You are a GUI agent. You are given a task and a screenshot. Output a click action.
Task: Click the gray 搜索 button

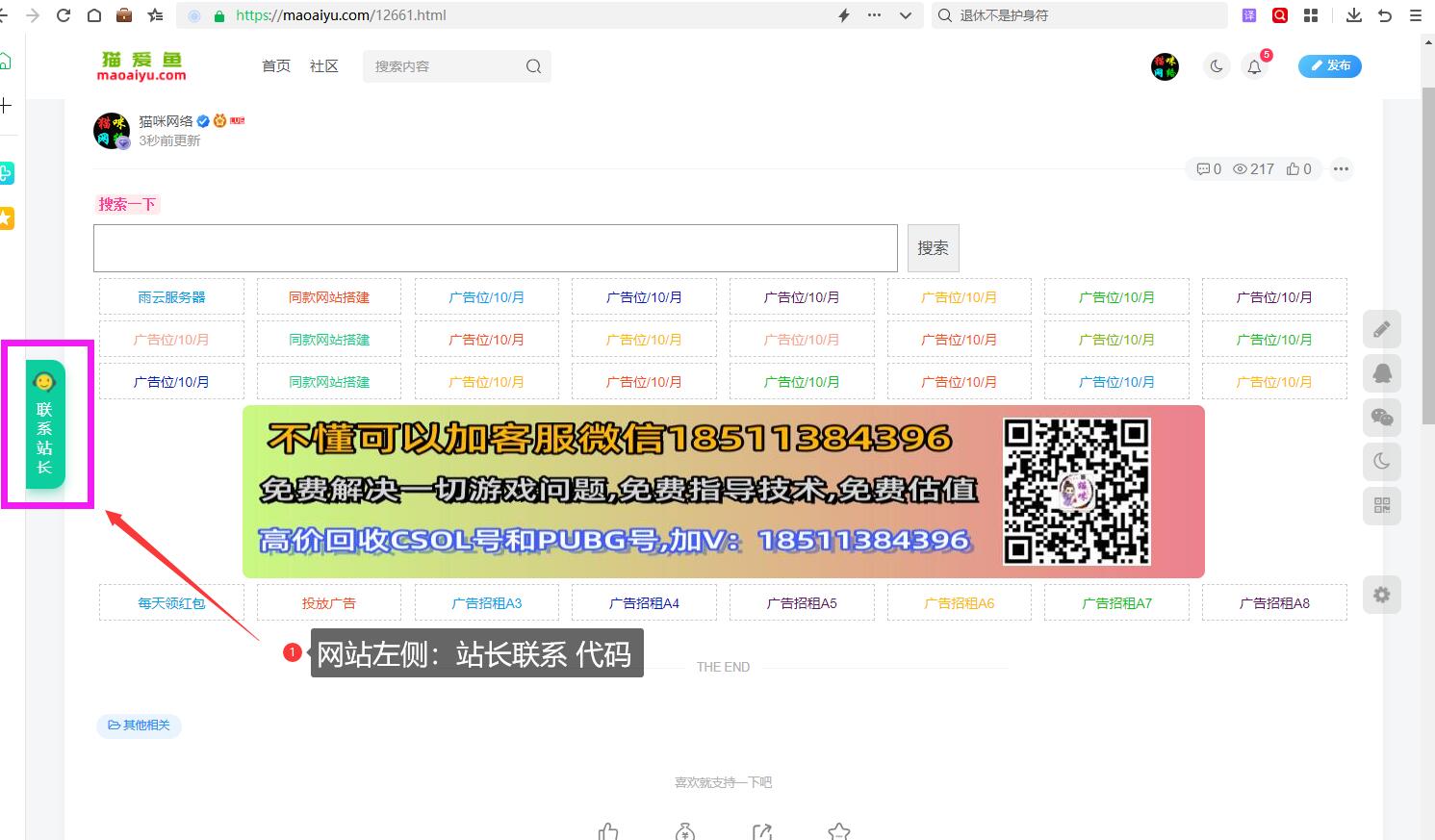click(x=933, y=248)
